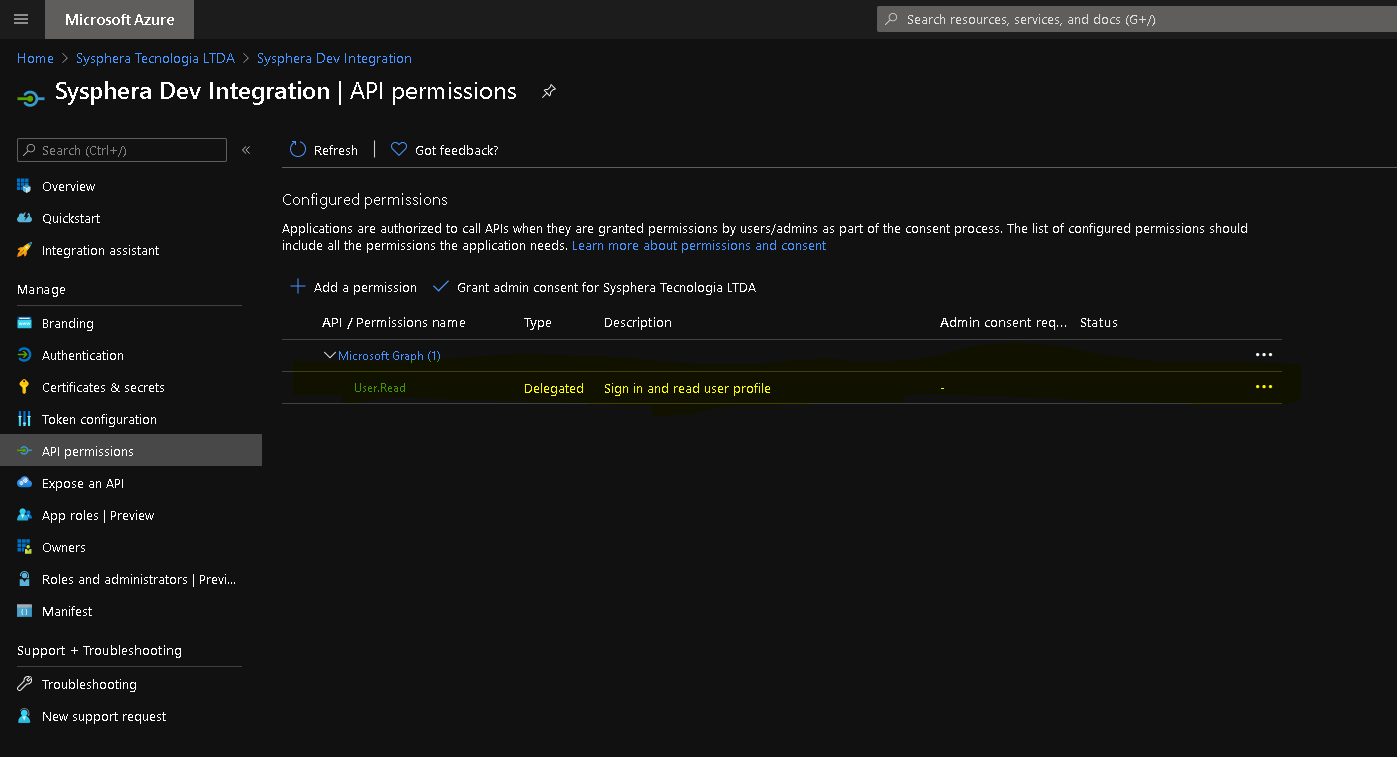The width and height of the screenshot is (1397, 757).
Task: Click the Admin consent req... column header
Action: tap(1004, 322)
